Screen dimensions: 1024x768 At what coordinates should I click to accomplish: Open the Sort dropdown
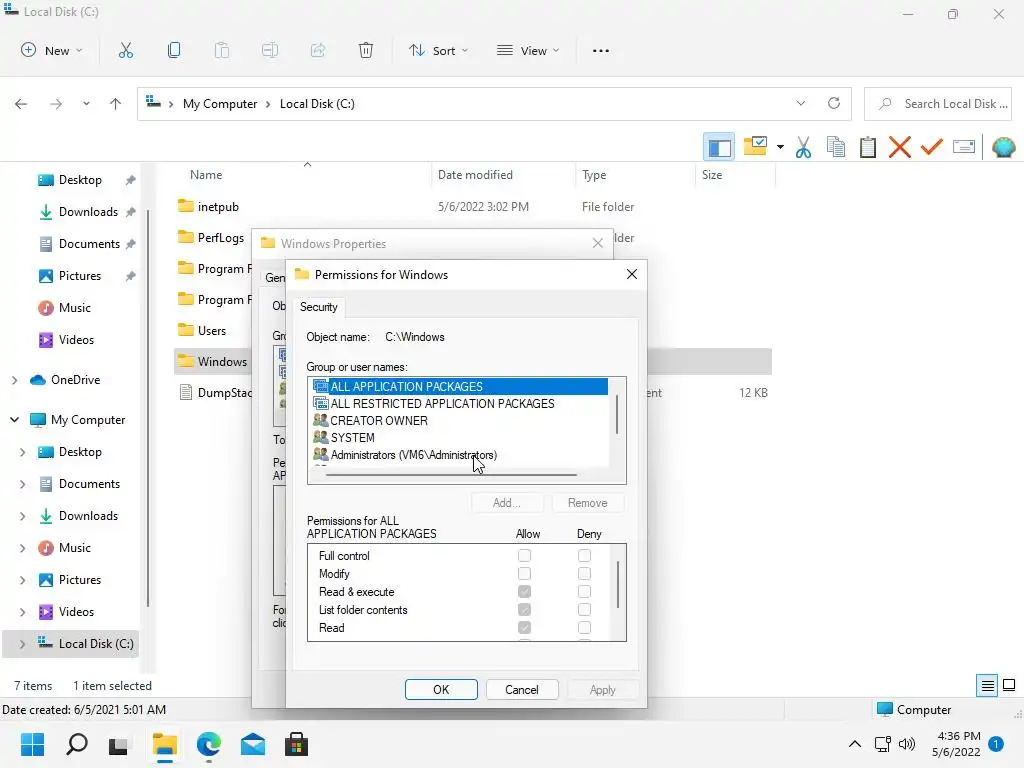click(x=438, y=50)
